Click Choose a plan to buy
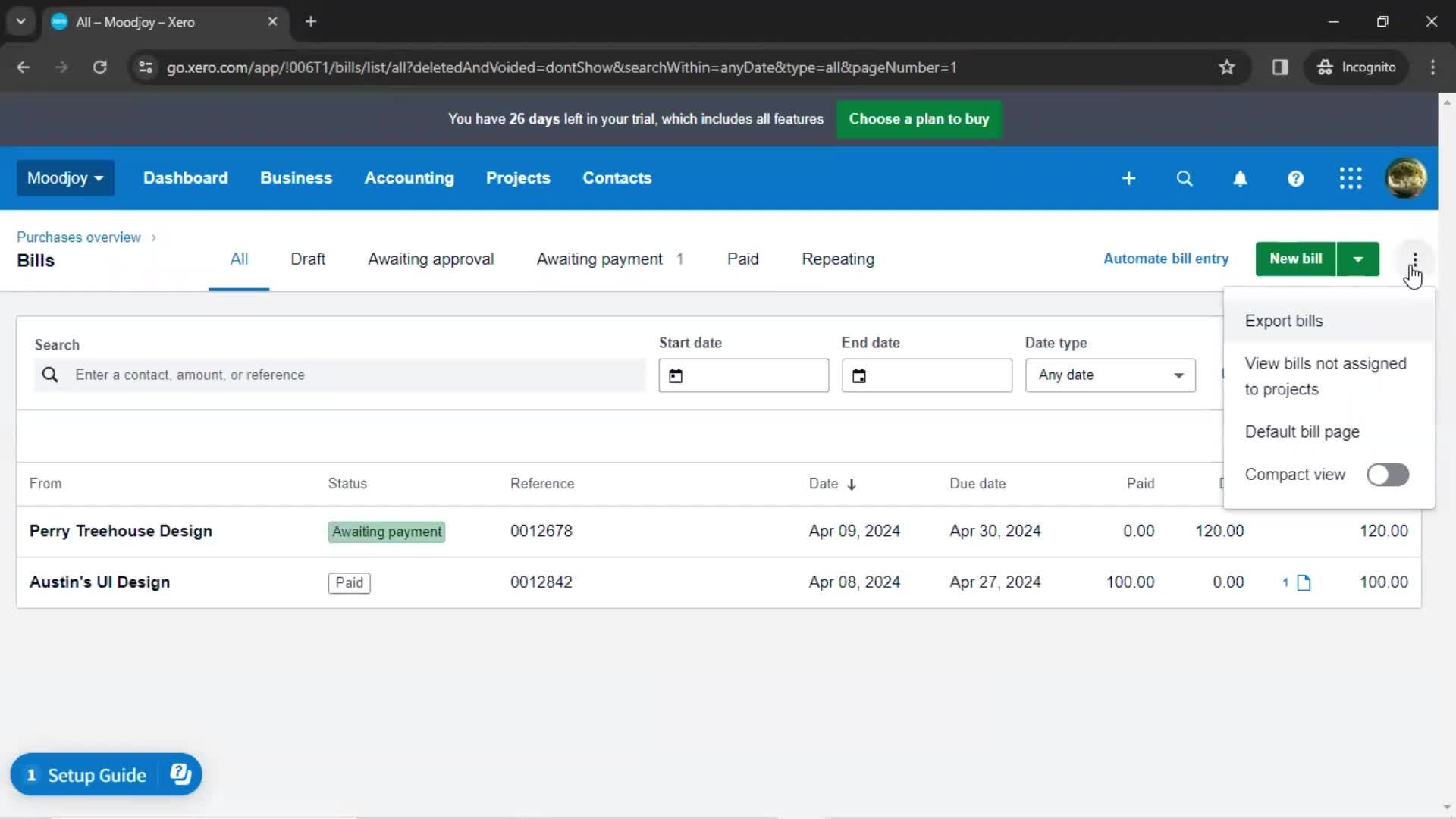This screenshot has height=819, width=1456. (918, 119)
